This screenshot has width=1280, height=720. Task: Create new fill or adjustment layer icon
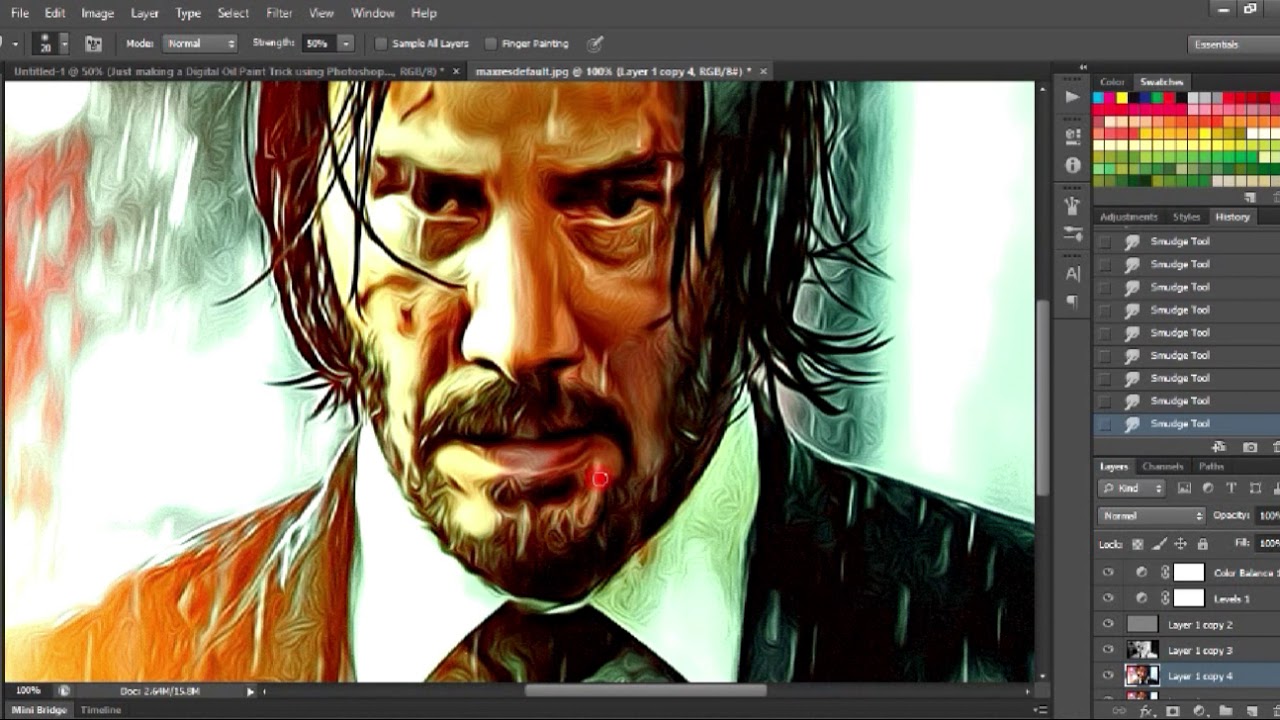point(1200,711)
